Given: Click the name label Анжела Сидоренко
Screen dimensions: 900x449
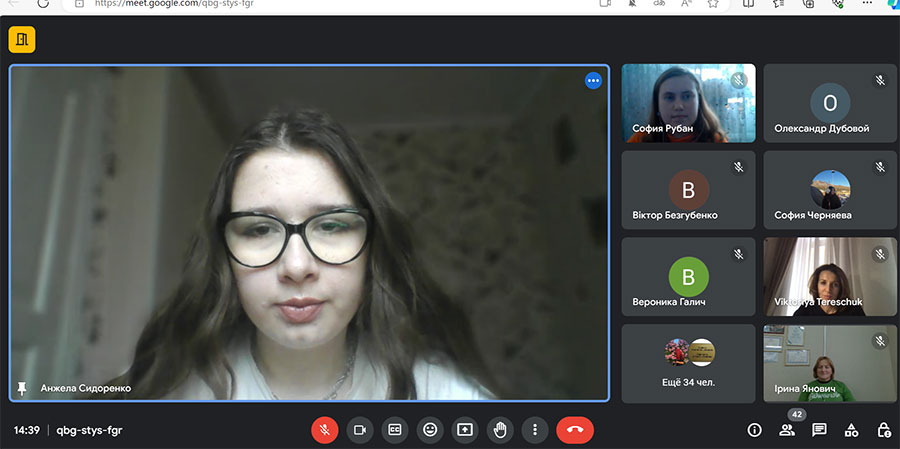Looking at the screenshot, I should [x=86, y=389].
